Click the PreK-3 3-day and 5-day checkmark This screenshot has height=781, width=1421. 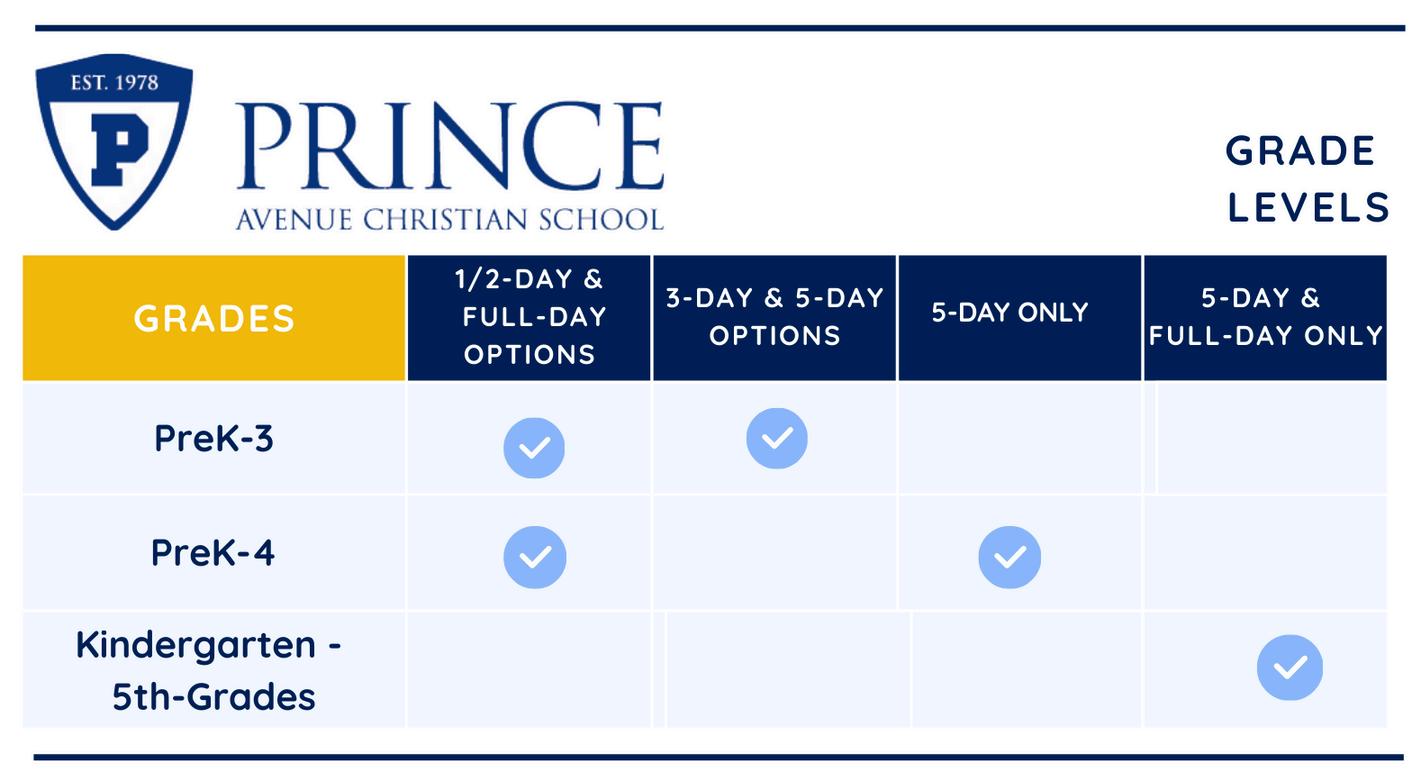click(x=777, y=438)
